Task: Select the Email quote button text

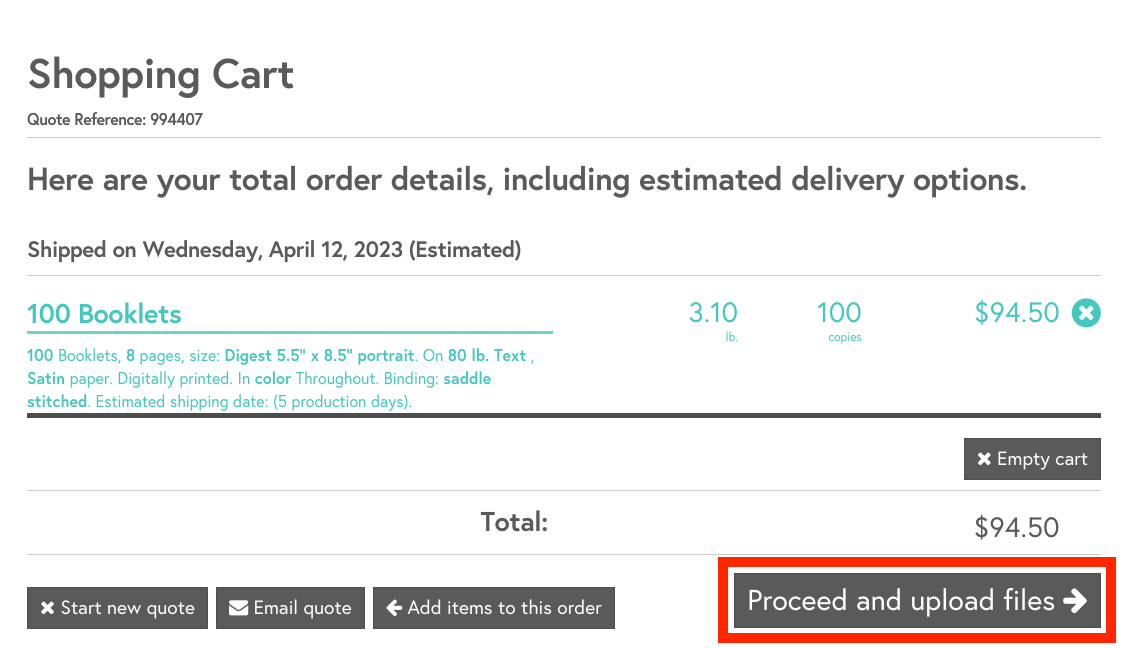Action: 302,608
